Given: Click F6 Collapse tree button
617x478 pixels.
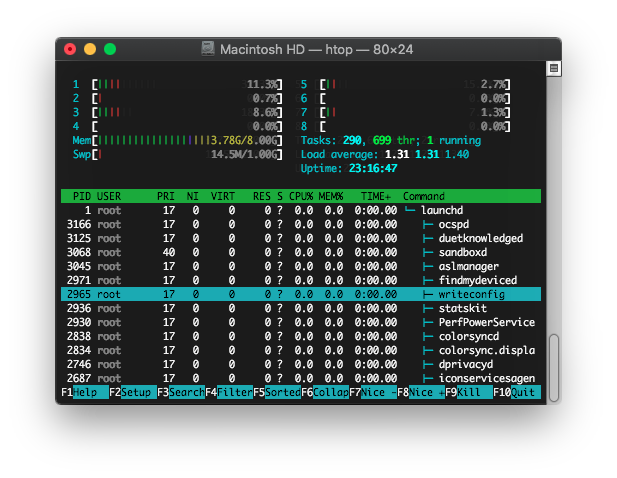Looking at the screenshot, I should pyautogui.click(x=325, y=392).
